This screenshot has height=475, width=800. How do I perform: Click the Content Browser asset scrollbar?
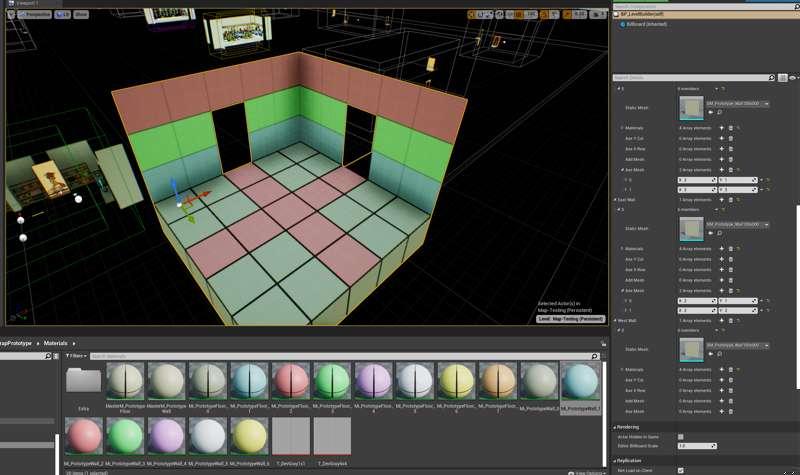click(605, 413)
